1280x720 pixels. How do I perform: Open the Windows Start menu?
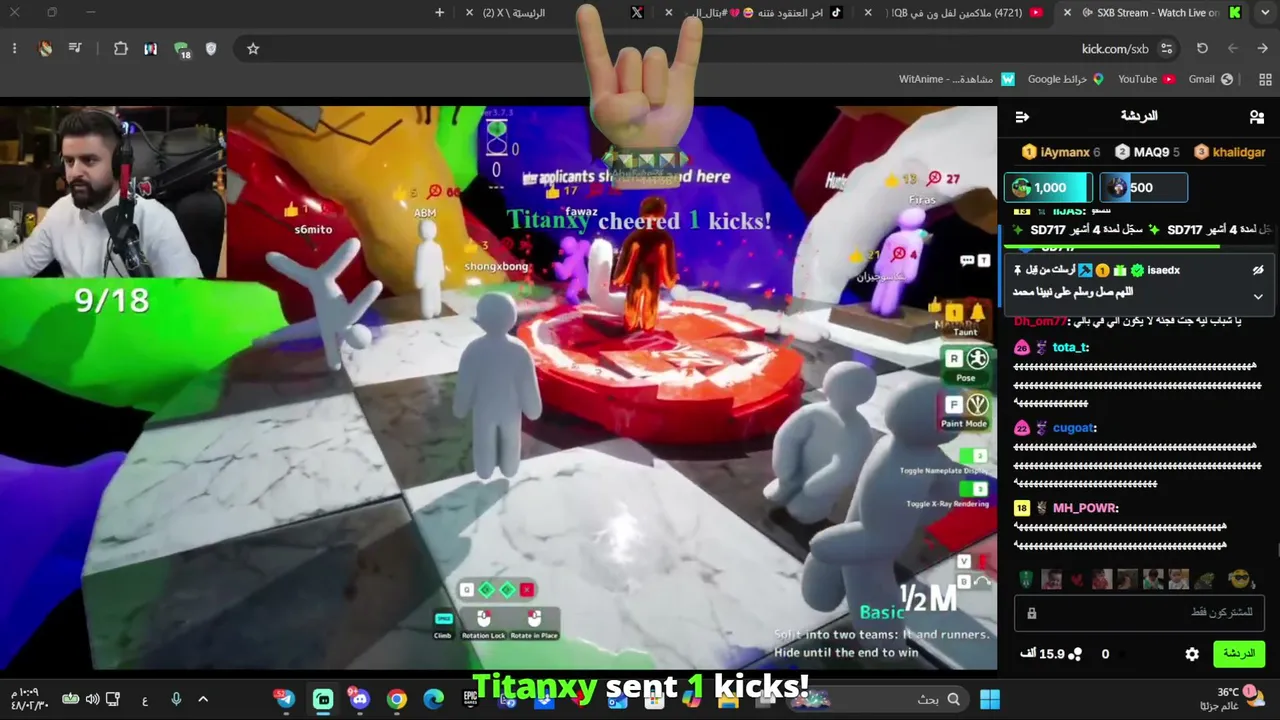tap(990, 699)
